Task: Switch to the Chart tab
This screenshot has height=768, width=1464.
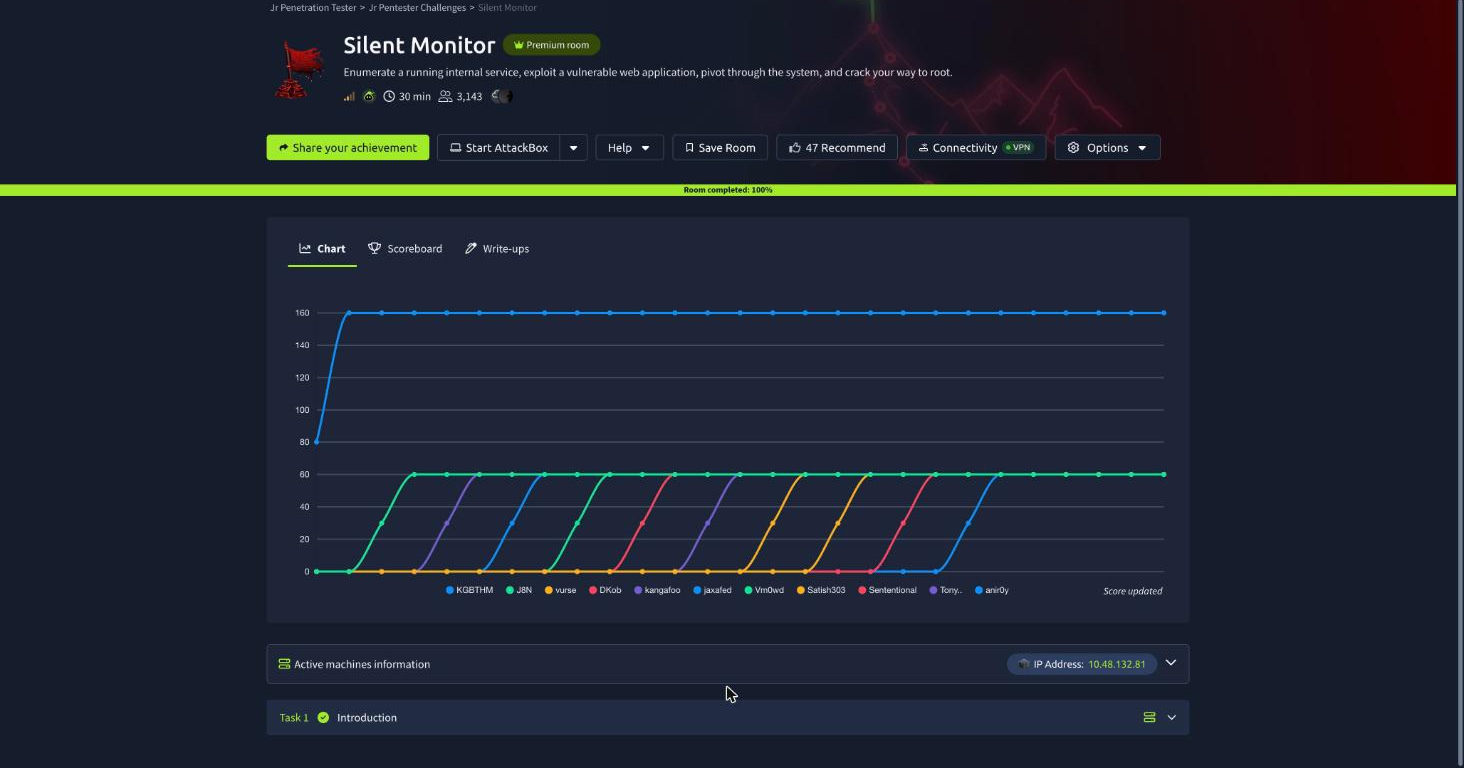Action: tap(322, 249)
